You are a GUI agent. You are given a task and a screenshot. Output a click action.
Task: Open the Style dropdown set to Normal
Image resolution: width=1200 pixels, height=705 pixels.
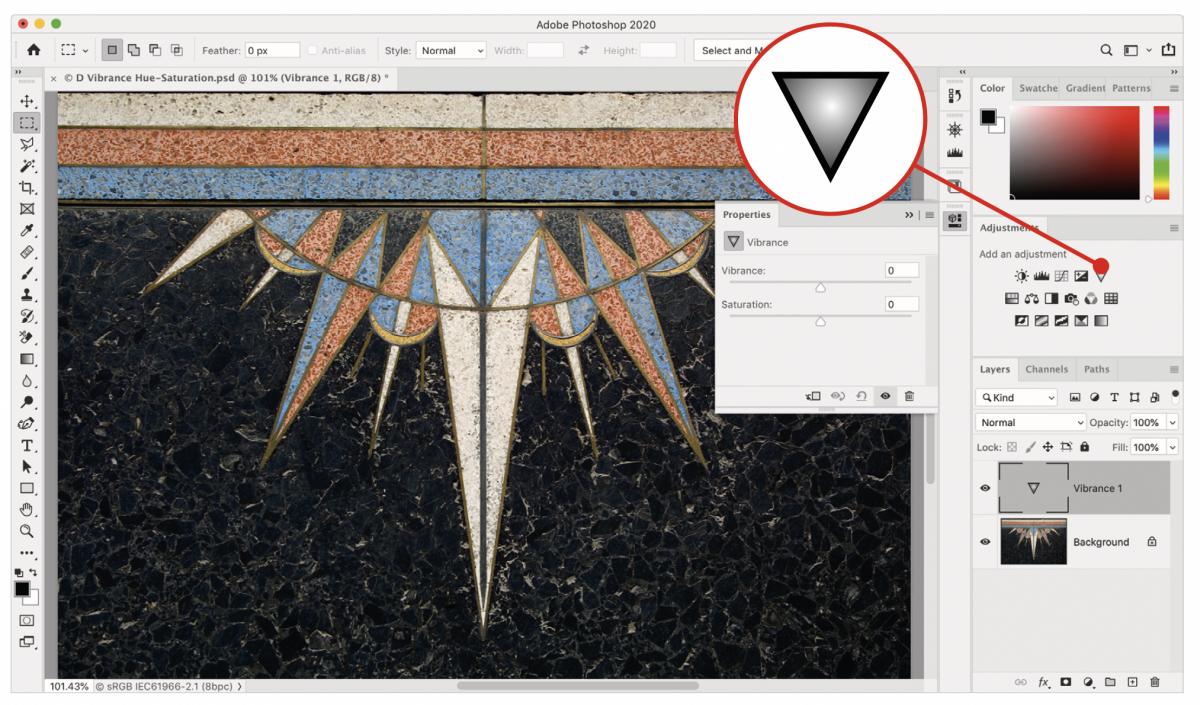pyautogui.click(x=451, y=50)
